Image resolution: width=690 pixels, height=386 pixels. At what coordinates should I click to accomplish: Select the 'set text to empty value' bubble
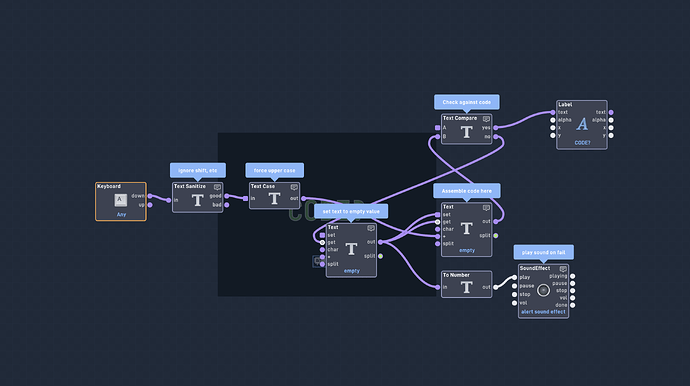pyautogui.click(x=351, y=211)
